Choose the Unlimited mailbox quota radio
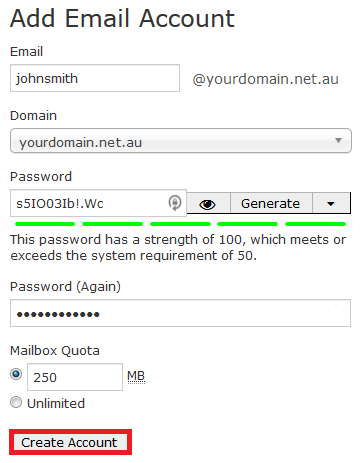This screenshot has width=361, height=463. 16,402
